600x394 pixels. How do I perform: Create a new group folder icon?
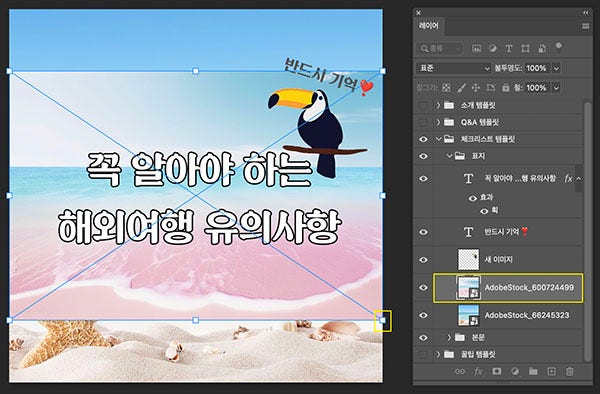533,371
